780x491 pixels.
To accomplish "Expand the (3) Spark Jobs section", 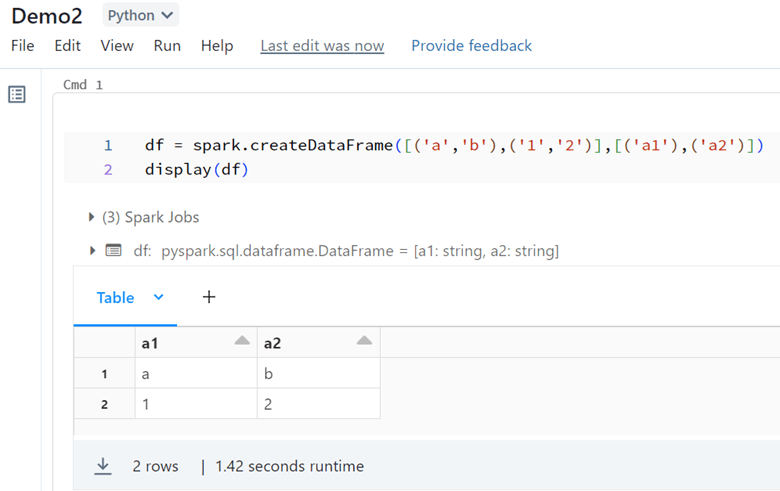I will click(x=93, y=217).
